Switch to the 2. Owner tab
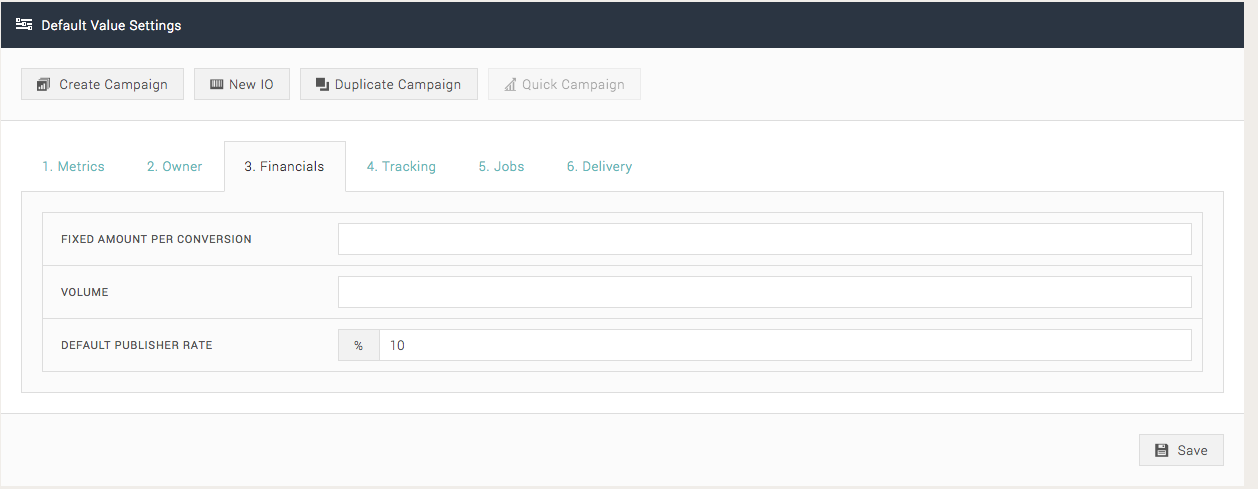1258x489 pixels. click(x=175, y=167)
